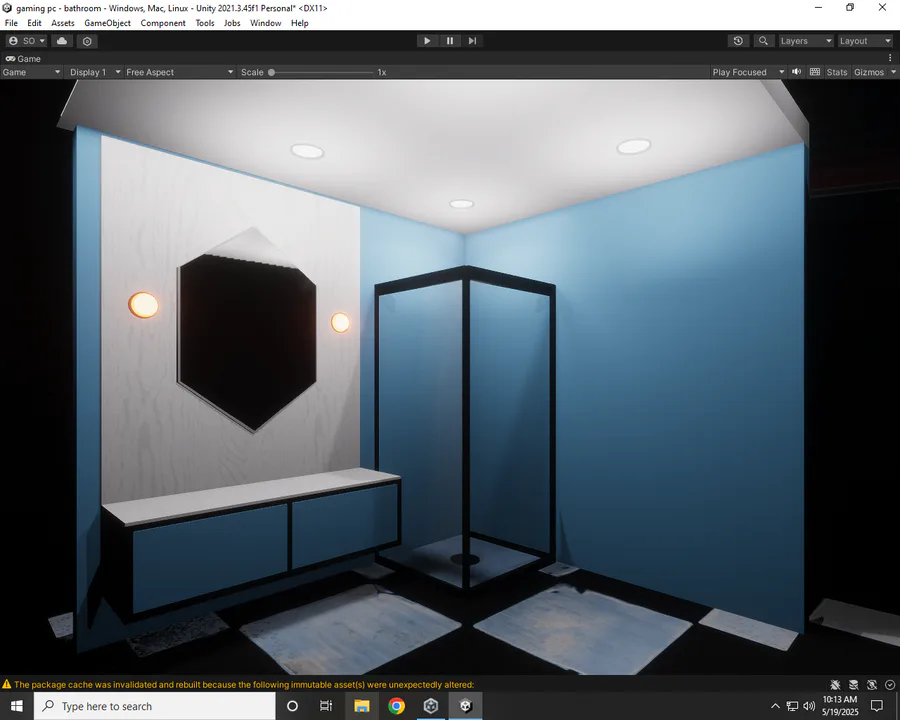The width and height of the screenshot is (900, 720).
Task: Click the Windows search box
Action: 155,706
